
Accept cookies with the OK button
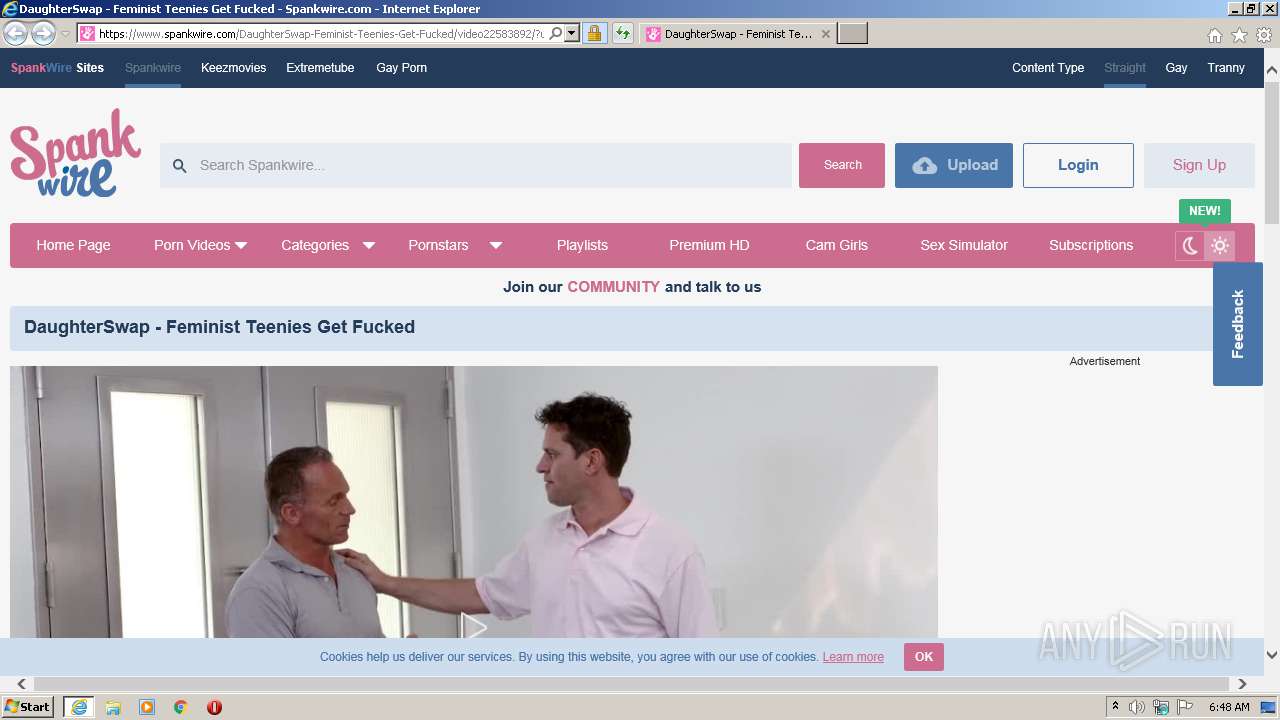coord(924,657)
